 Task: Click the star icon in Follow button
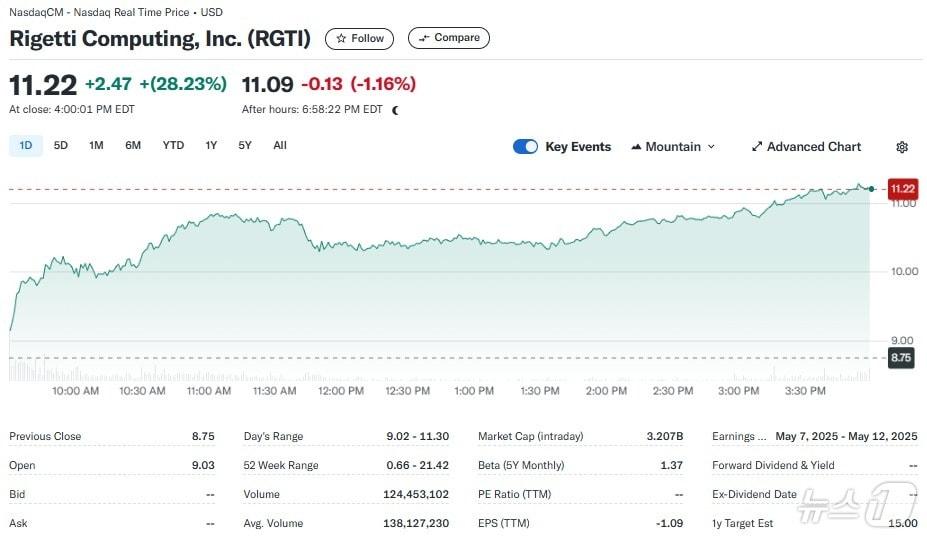click(x=341, y=39)
